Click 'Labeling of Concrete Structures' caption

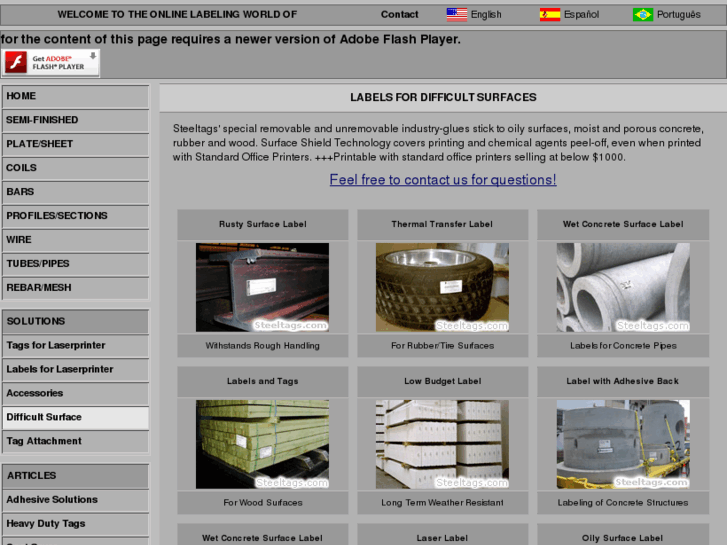pos(623,503)
